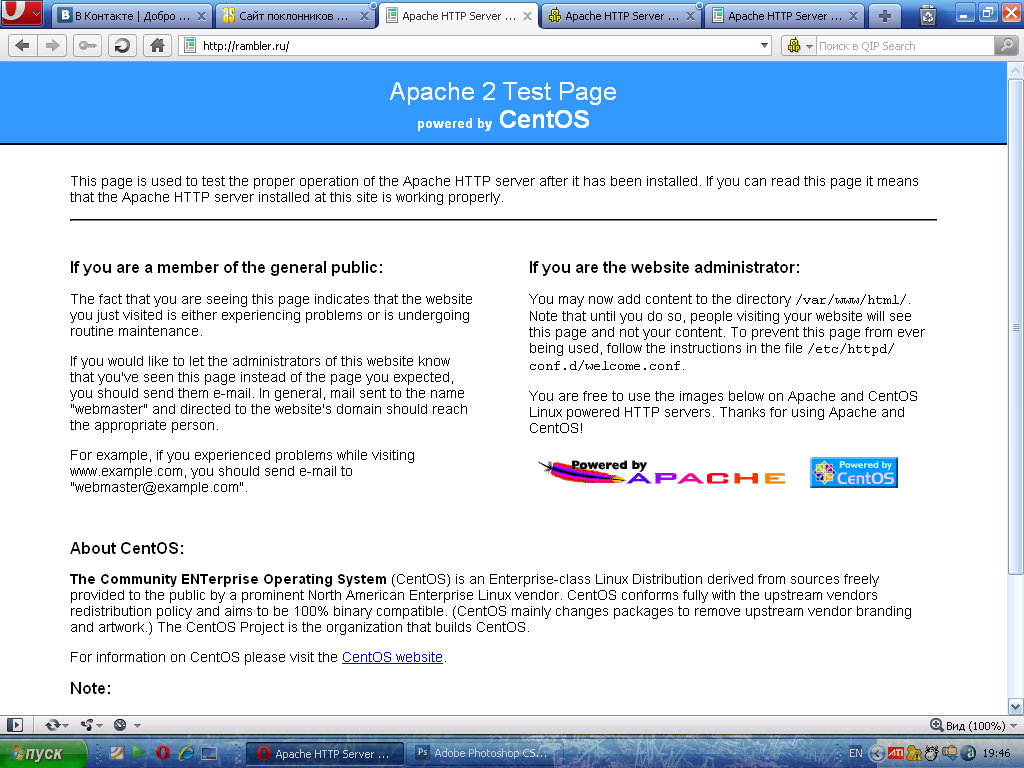Open the closed tabs trash can
Viewport: 1024px width, 768px height.
pyautogui.click(x=928, y=15)
